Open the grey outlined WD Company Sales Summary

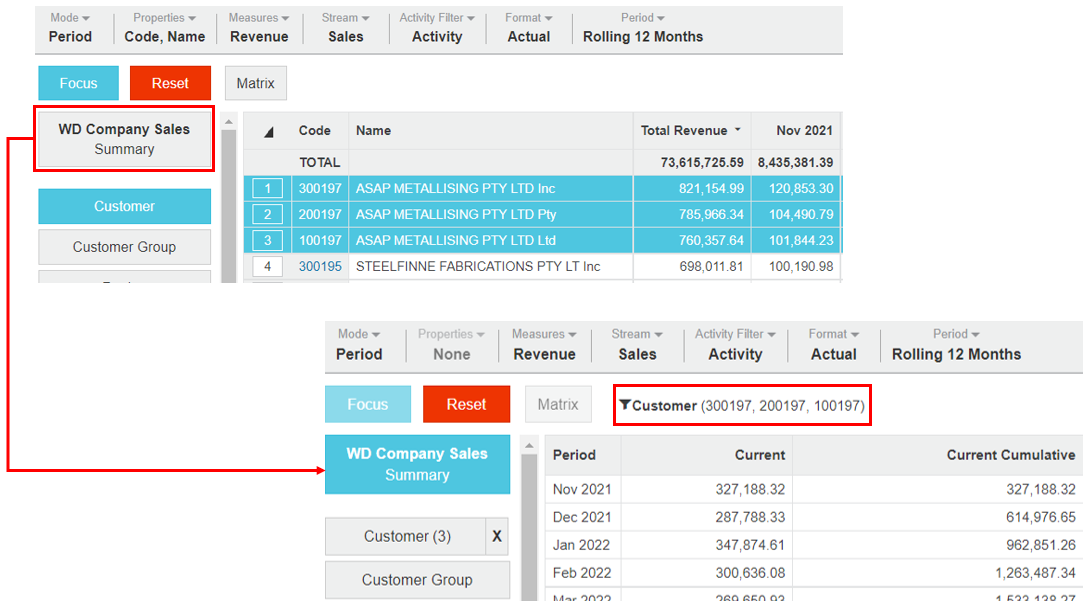click(x=124, y=139)
